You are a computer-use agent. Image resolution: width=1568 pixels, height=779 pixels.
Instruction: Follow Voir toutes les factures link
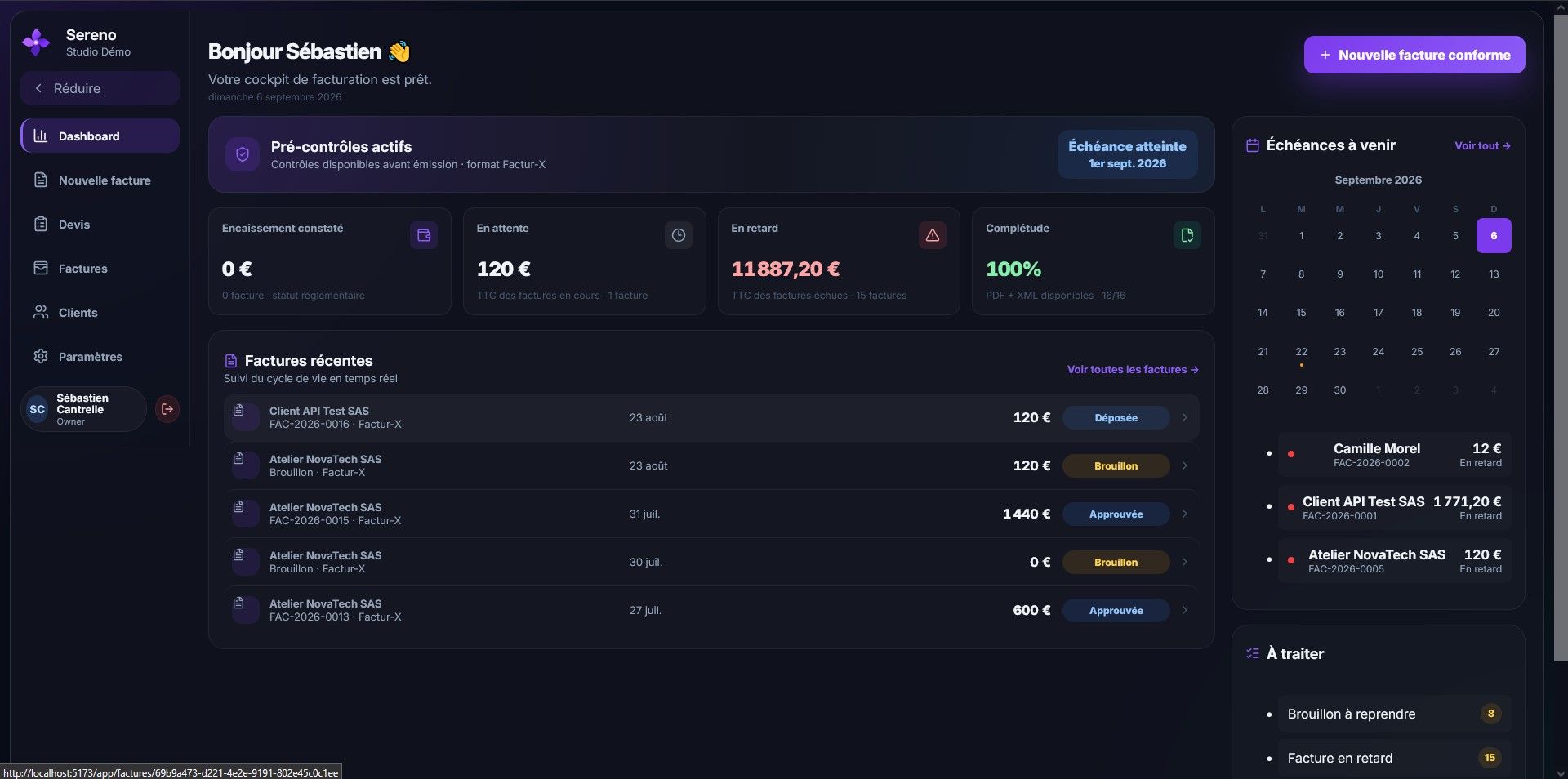click(x=1133, y=370)
